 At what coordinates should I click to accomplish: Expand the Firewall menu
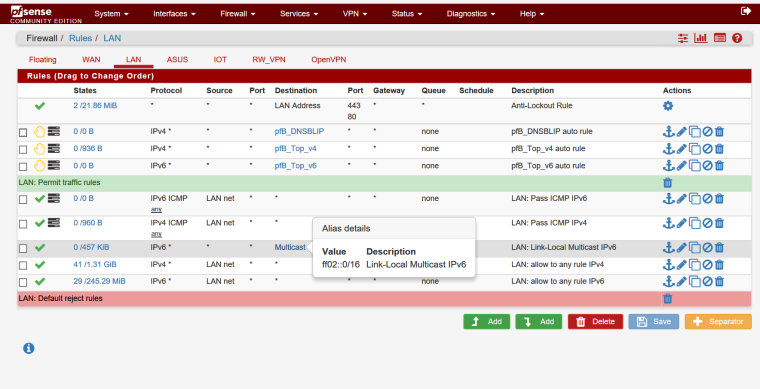point(238,14)
